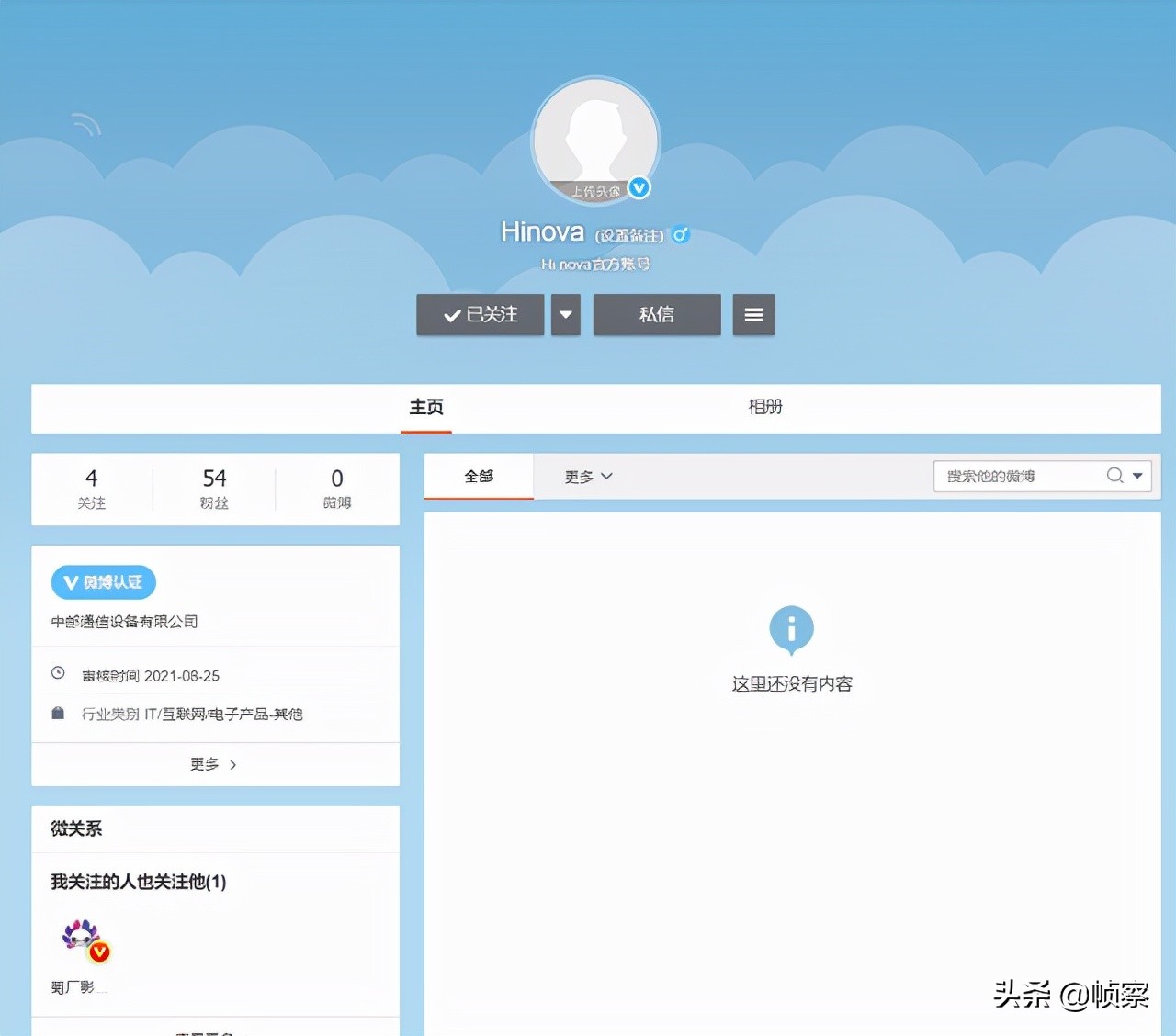This screenshot has width=1176, height=1036.
Task: Click the blue verified V badge on avatar
Action: click(639, 187)
